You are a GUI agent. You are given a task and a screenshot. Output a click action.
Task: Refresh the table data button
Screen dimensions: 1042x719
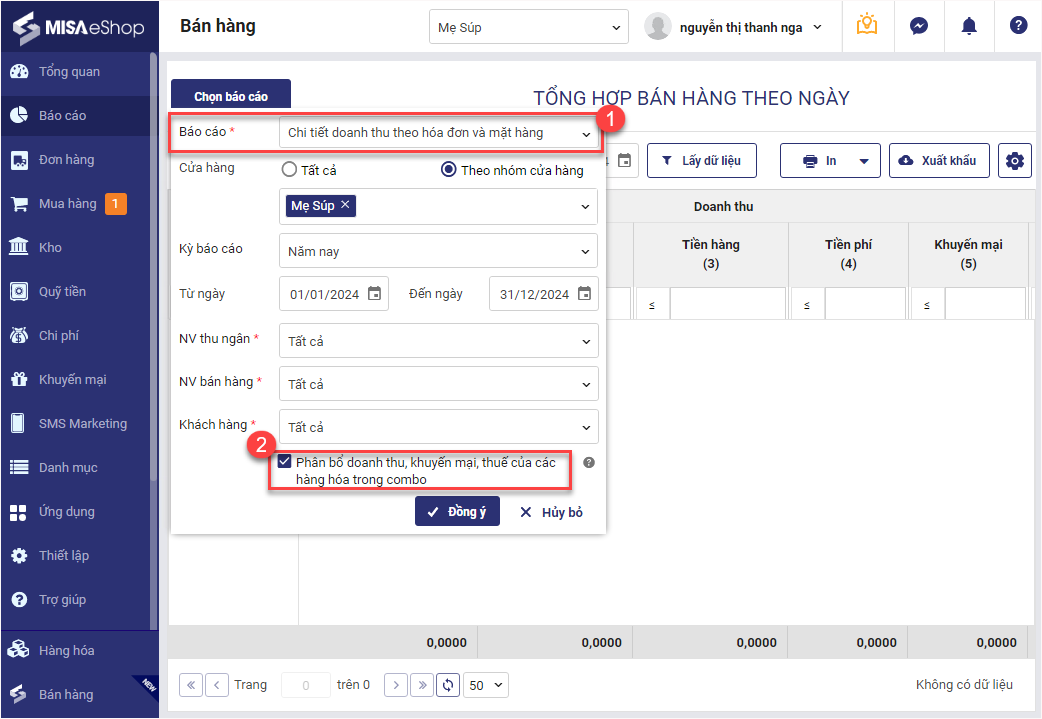point(448,685)
